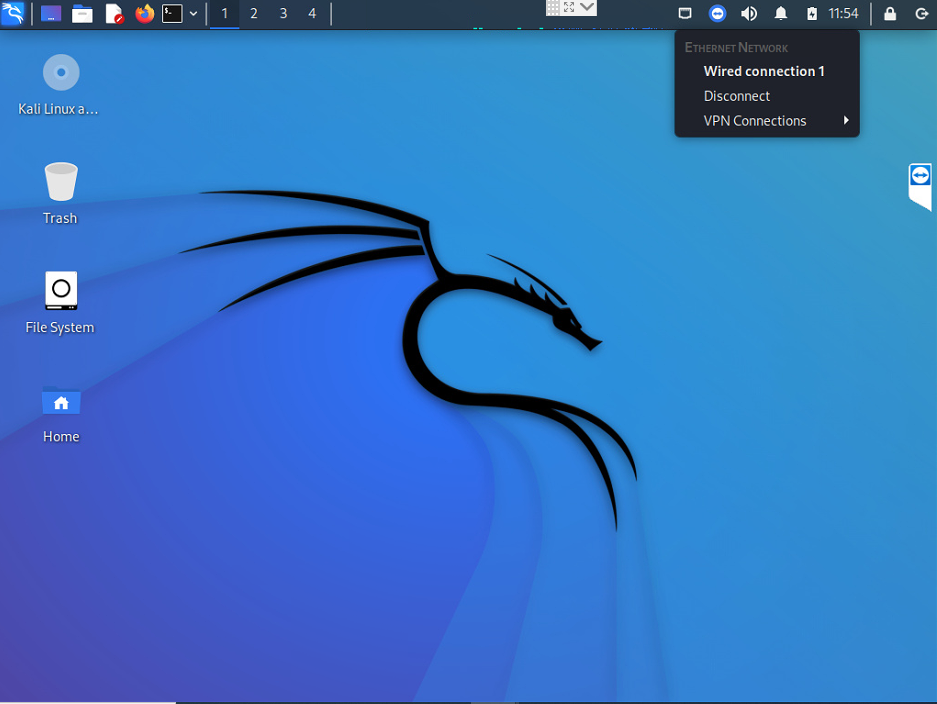Image resolution: width=937 pixels, height=704 pixels.
Task: Open the log out icon
Action: 921,13
